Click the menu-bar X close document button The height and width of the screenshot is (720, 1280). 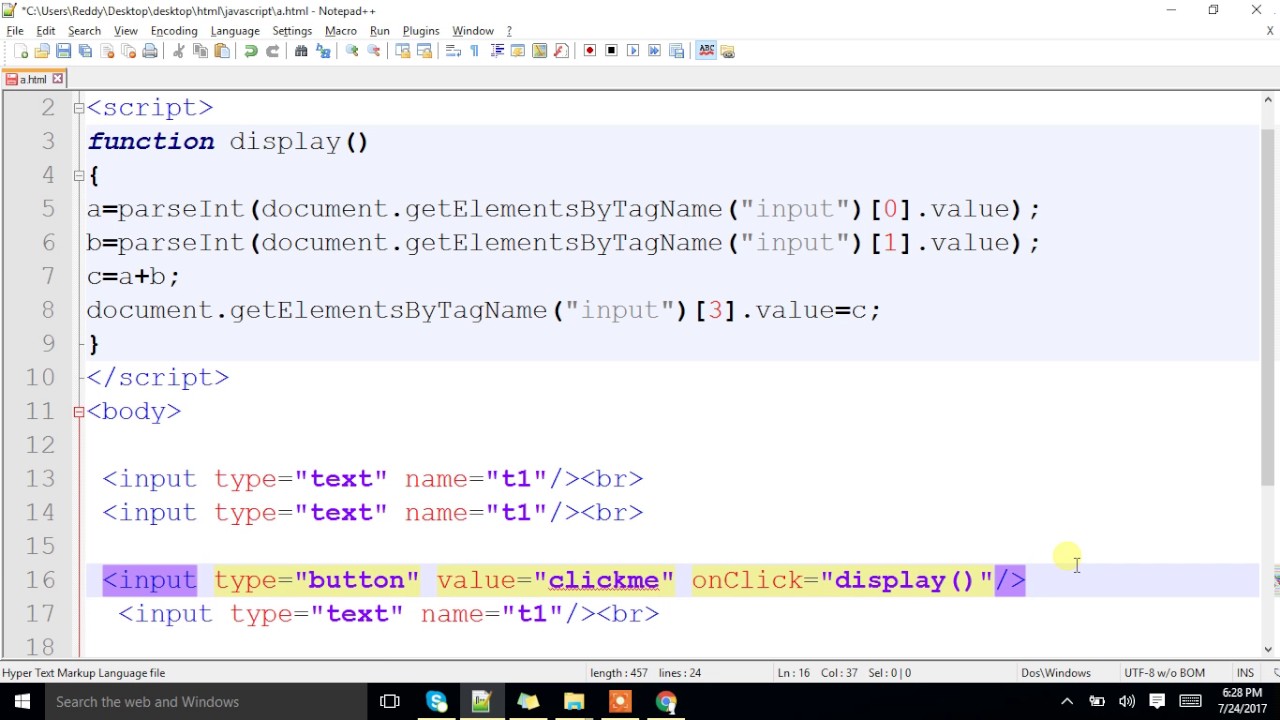[1270, 31]
